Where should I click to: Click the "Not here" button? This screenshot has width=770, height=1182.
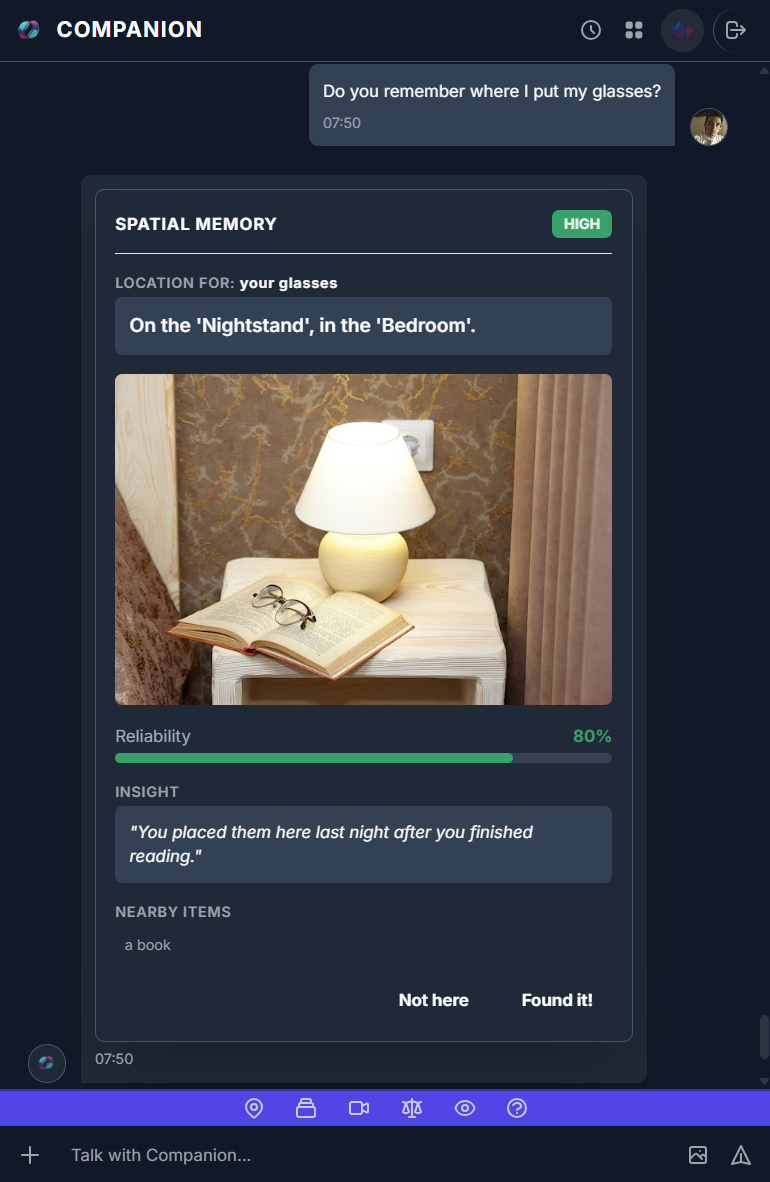[x=434, y=1000]
